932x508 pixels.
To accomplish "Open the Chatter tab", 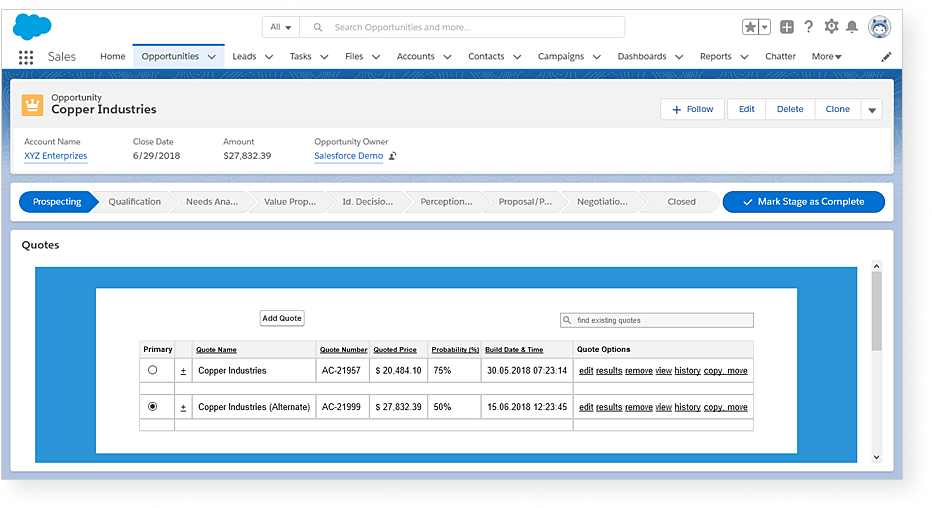I will click(x=780, y=56).
